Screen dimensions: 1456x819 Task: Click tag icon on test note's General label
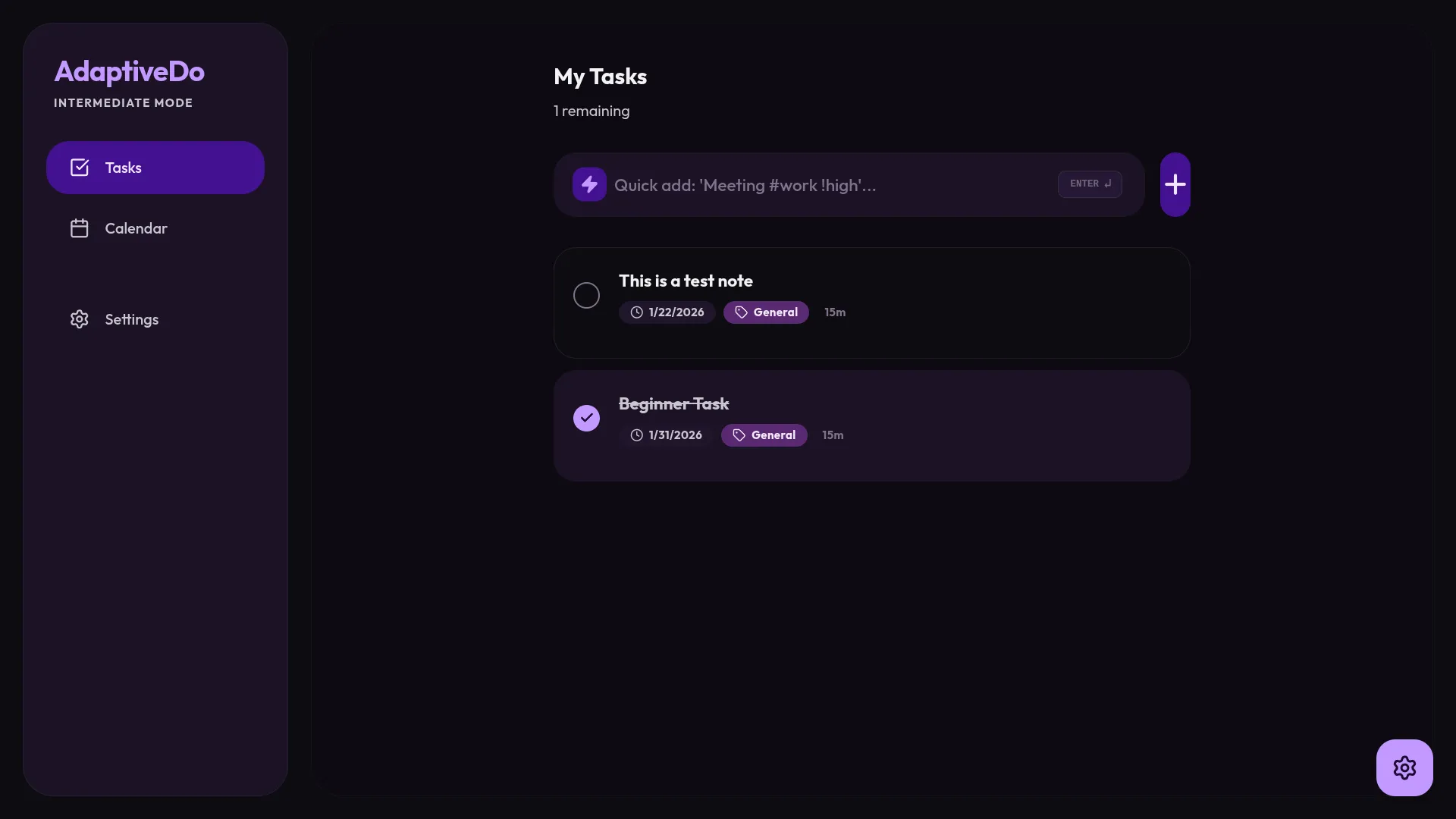point(741,312)
